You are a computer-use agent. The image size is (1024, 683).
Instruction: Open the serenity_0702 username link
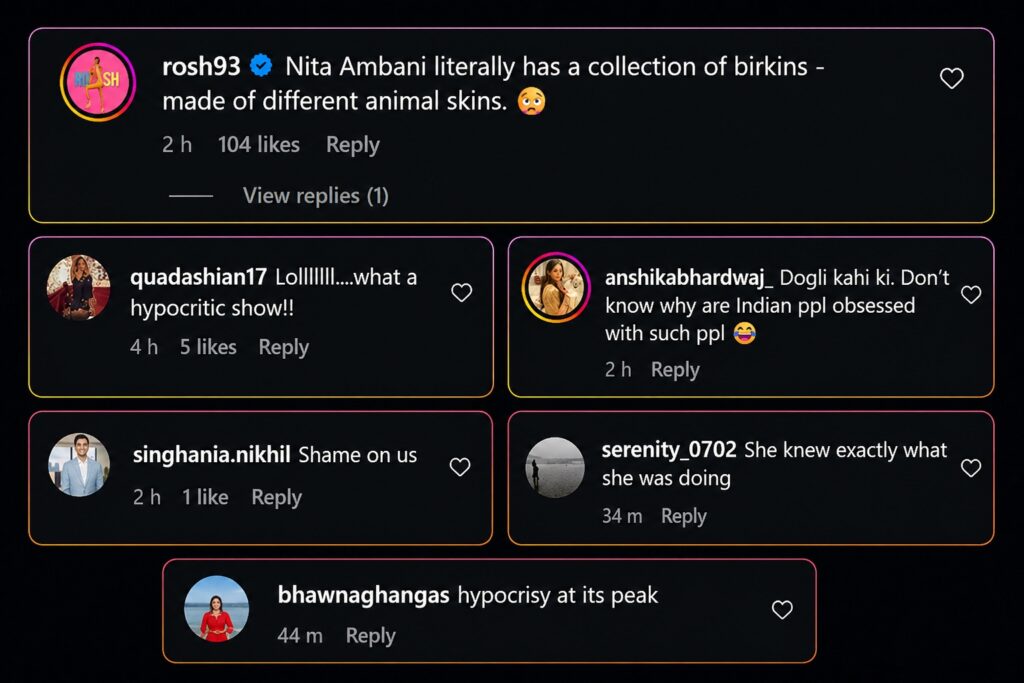point(669,450)
